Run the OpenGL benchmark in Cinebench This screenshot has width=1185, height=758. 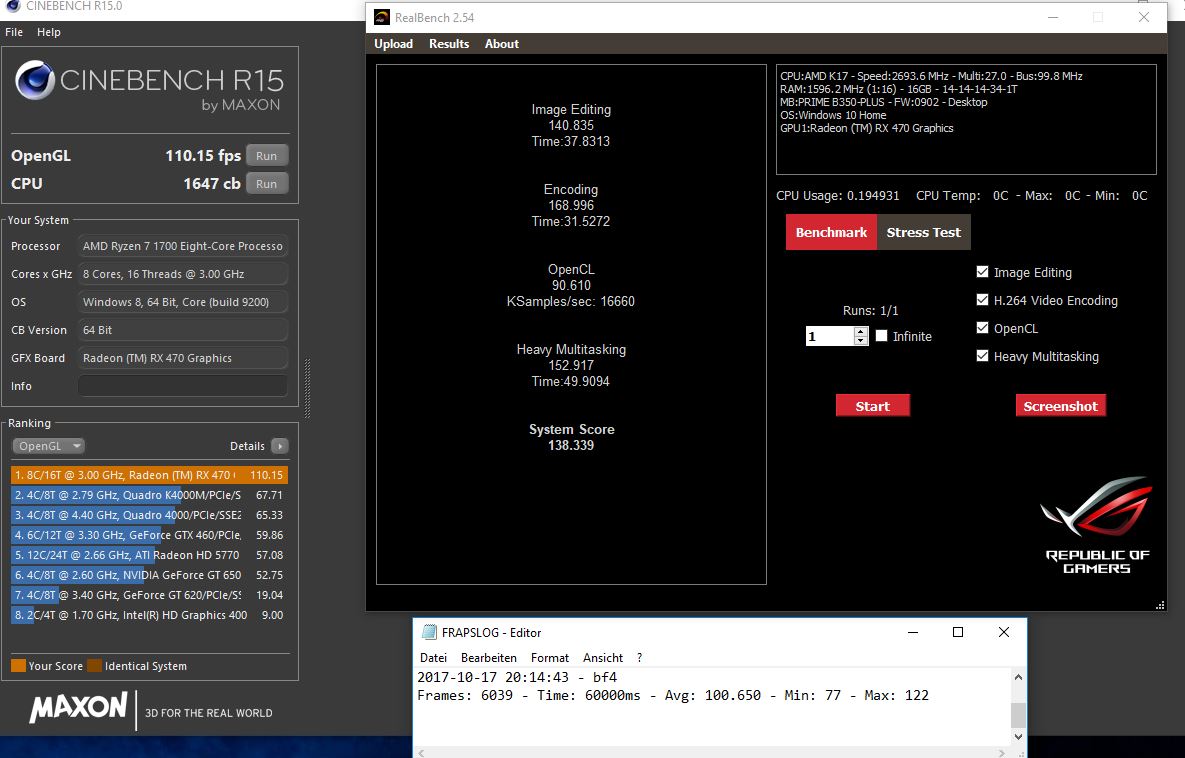tap(267, 156)
